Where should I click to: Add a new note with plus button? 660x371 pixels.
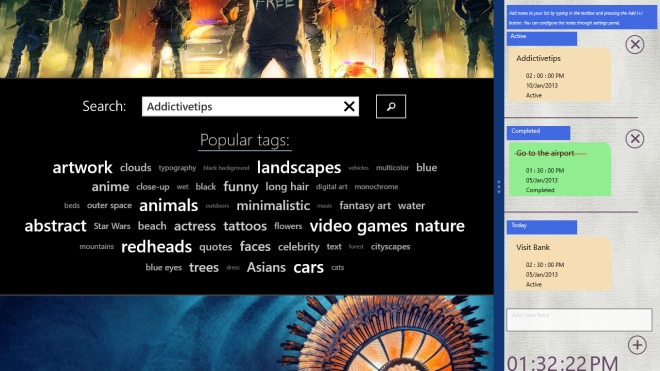tap(637, 345)
